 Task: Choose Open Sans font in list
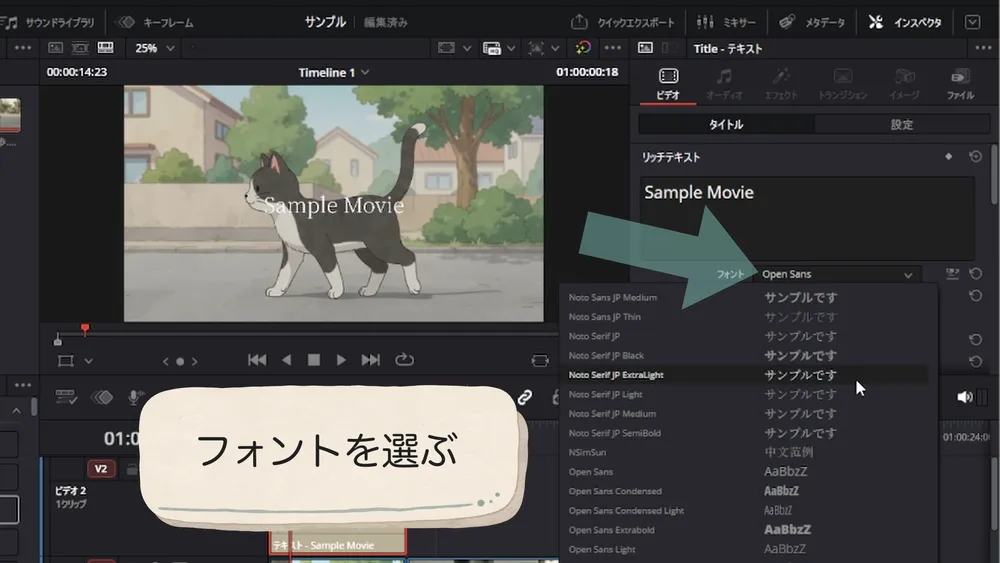pos(743,472)
